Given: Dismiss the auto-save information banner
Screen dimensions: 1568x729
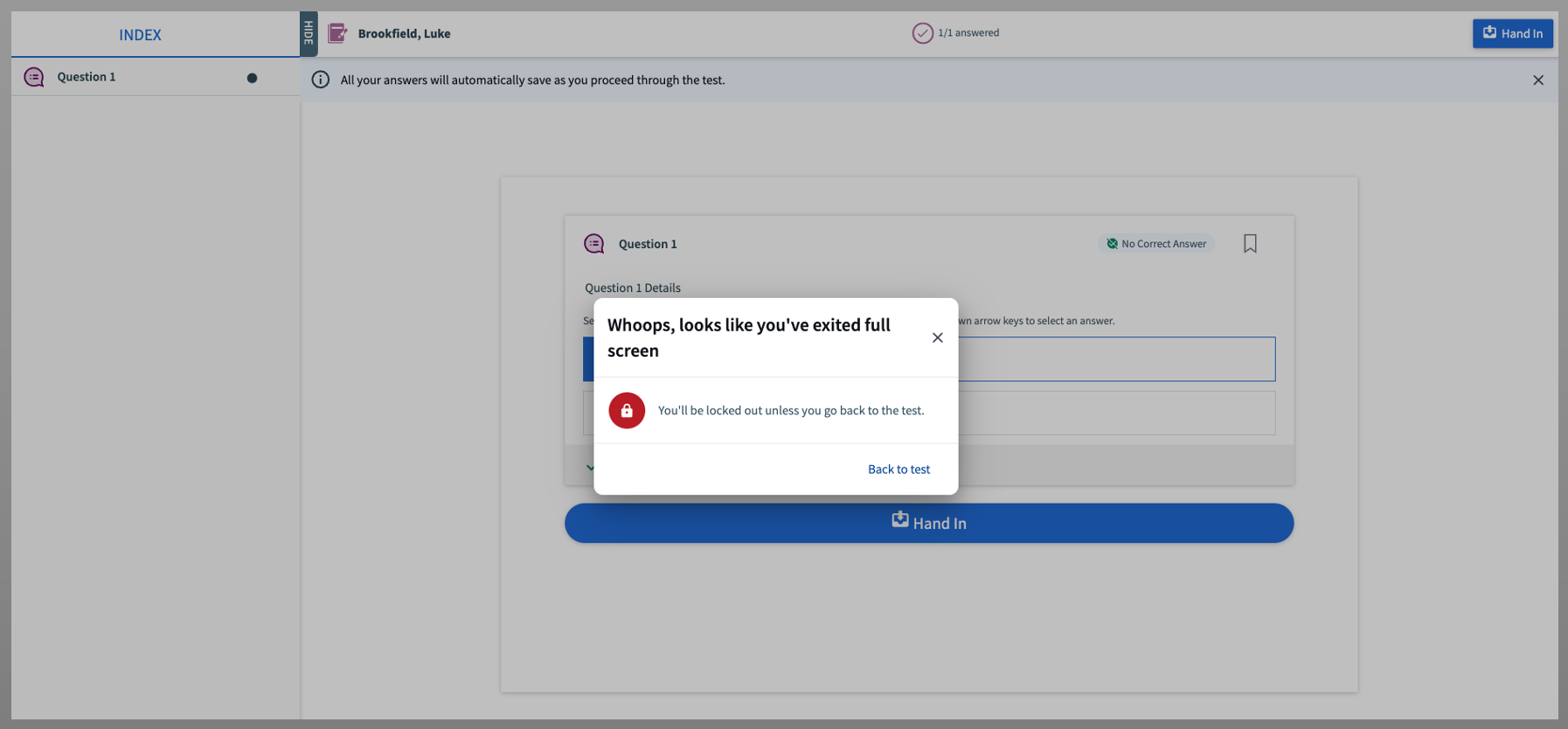Looking at the screenshot, I should pyautogui.click(x=1537, y=80).
